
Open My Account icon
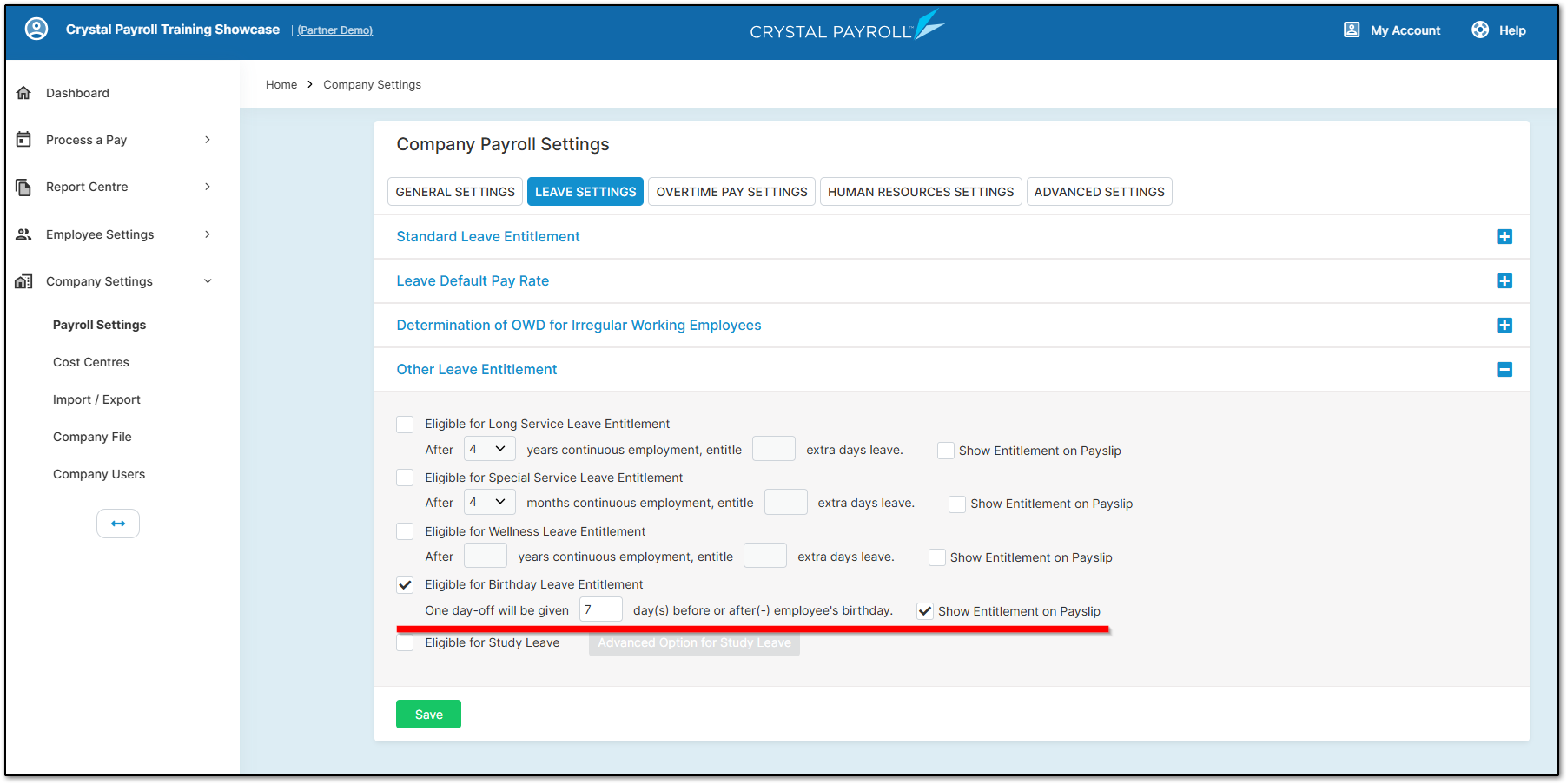pos(1352,30)
